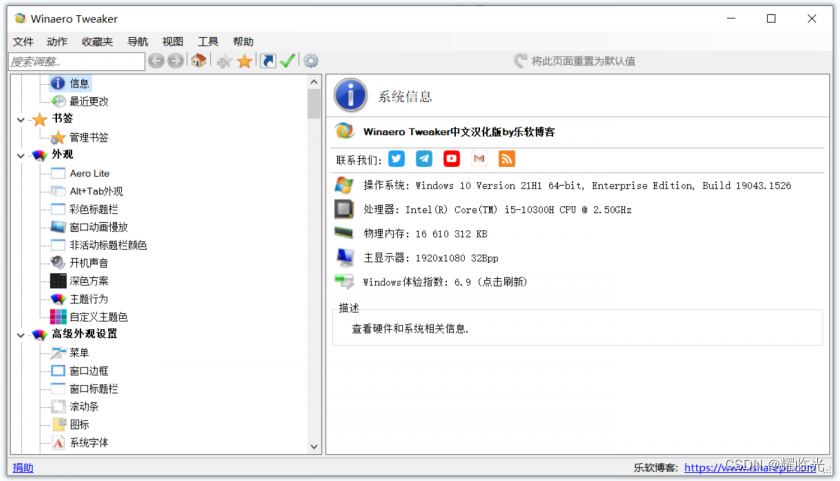
Task: Open the 文件 menu
Action: 23,41
